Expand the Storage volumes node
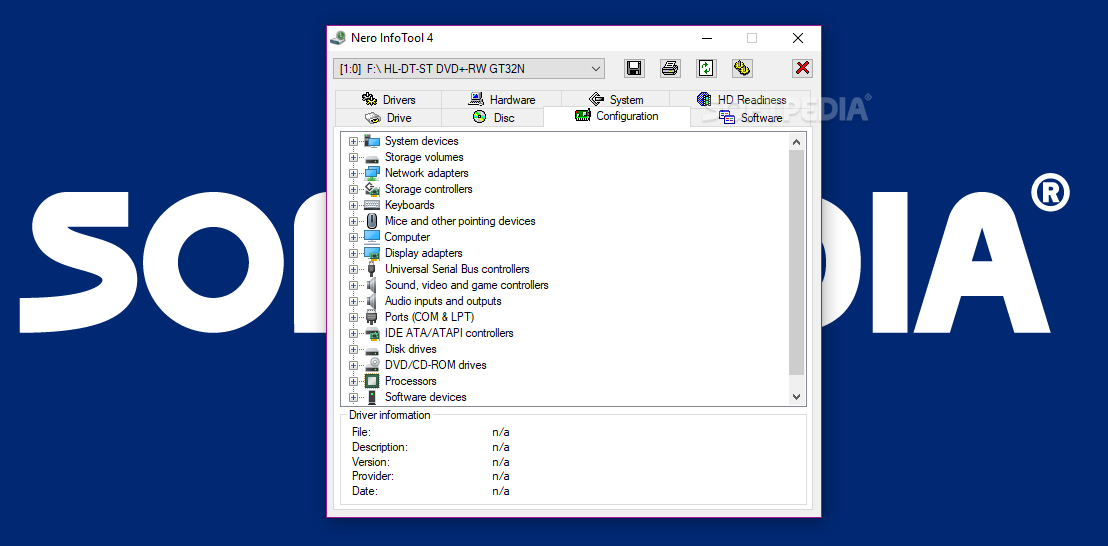The image size is (1108, 546). tap(353, 158)
